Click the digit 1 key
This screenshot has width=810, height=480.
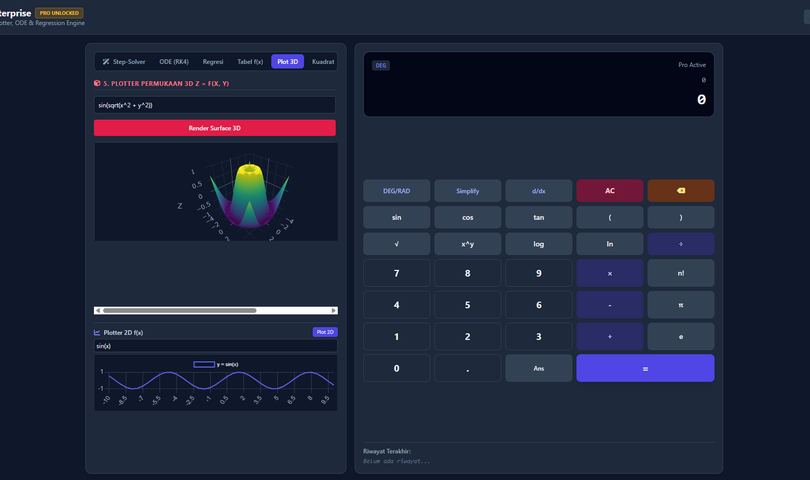(x=396, y=336)
